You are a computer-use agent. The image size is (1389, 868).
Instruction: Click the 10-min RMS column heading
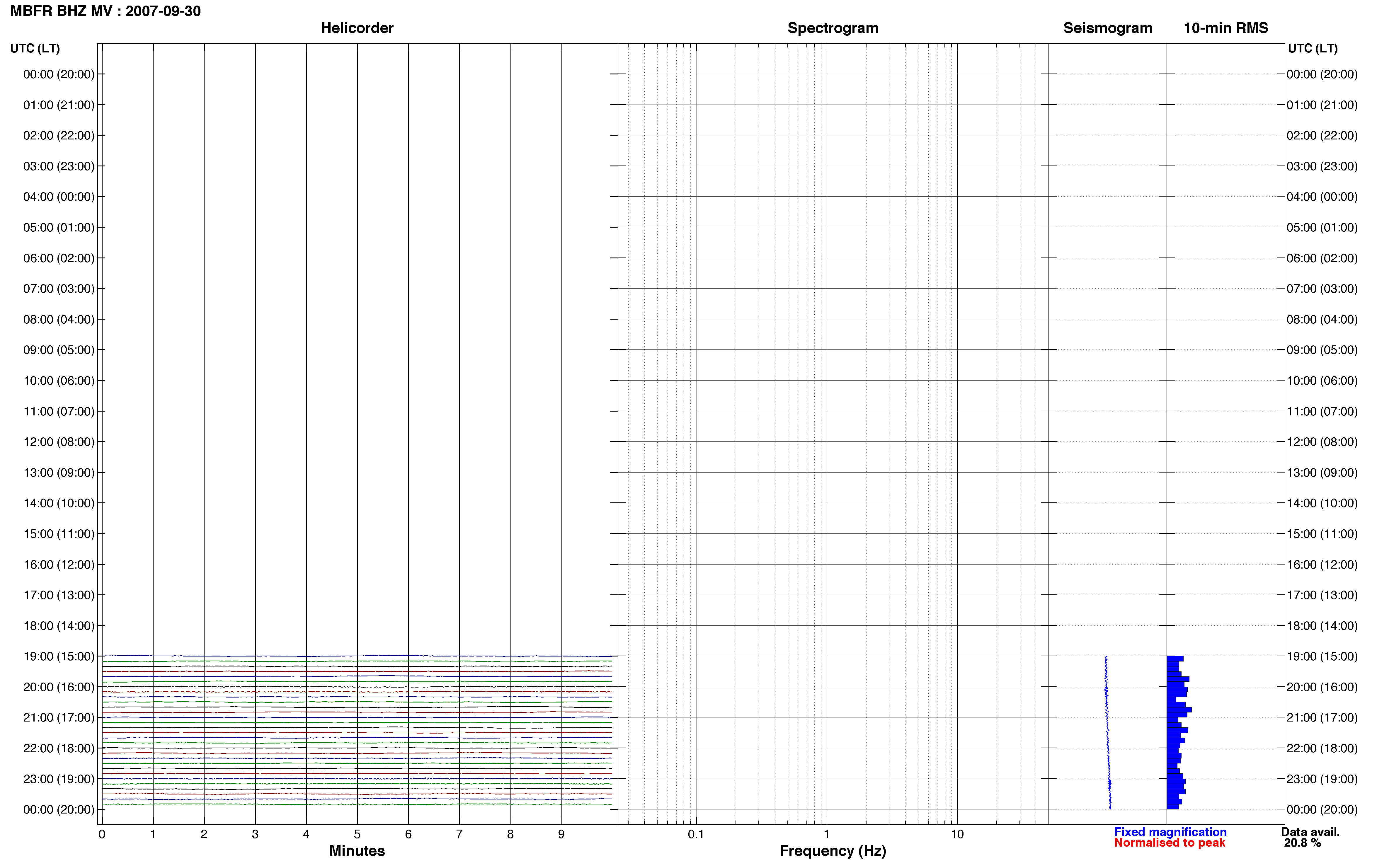[x=1225, y=28]
